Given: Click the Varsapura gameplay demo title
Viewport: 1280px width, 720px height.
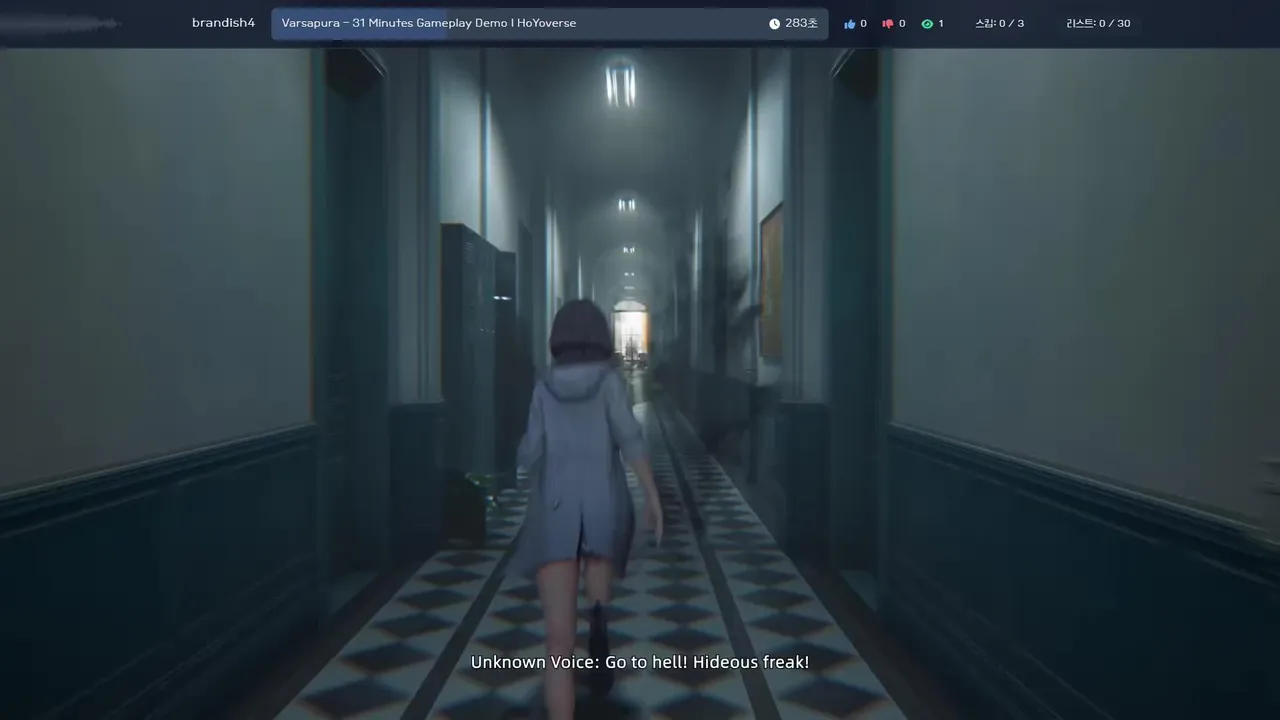Looking at the screenshot, I should click(429, 23).
